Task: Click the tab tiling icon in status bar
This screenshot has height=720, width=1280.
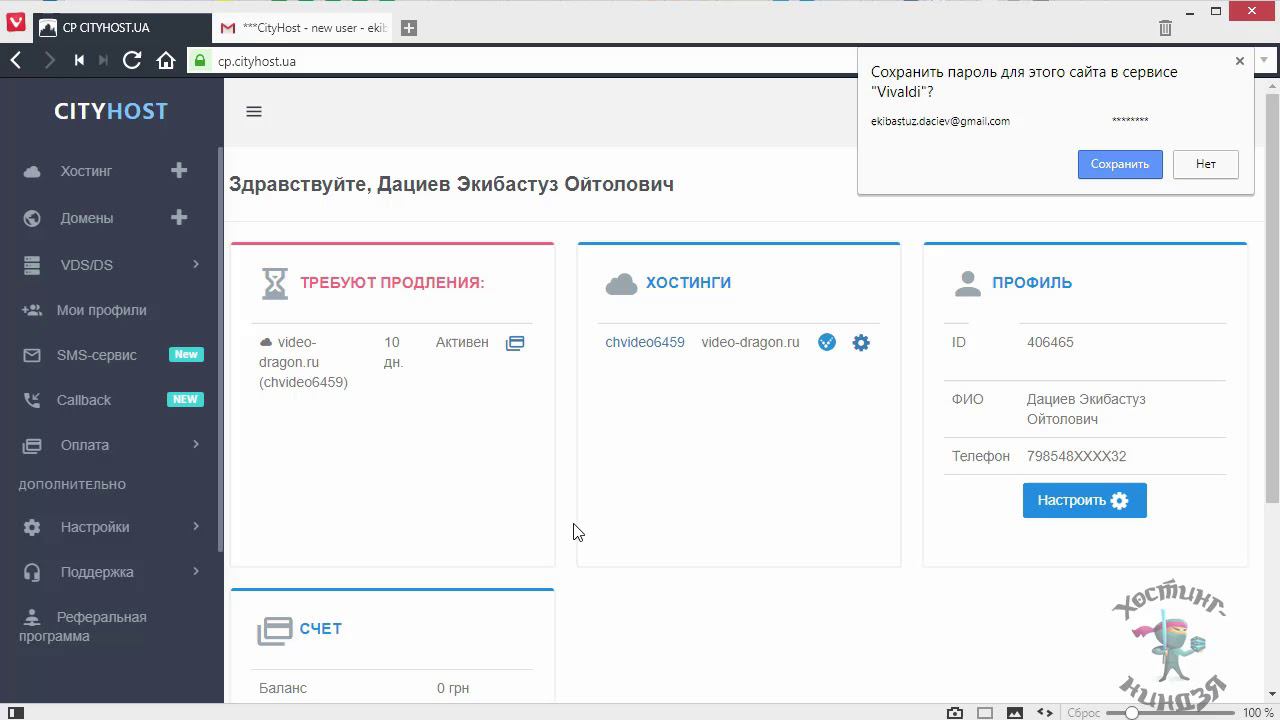Action: tap(985, 713)
